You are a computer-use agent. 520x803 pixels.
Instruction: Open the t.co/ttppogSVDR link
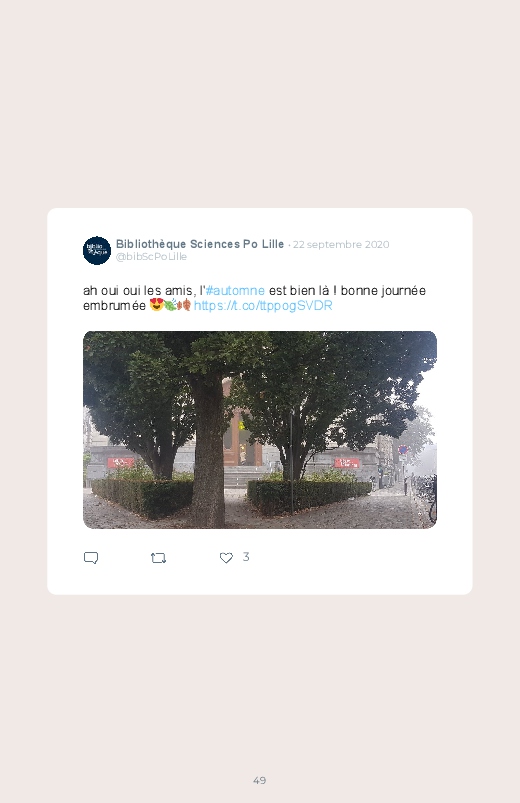(x=263, y=306)
